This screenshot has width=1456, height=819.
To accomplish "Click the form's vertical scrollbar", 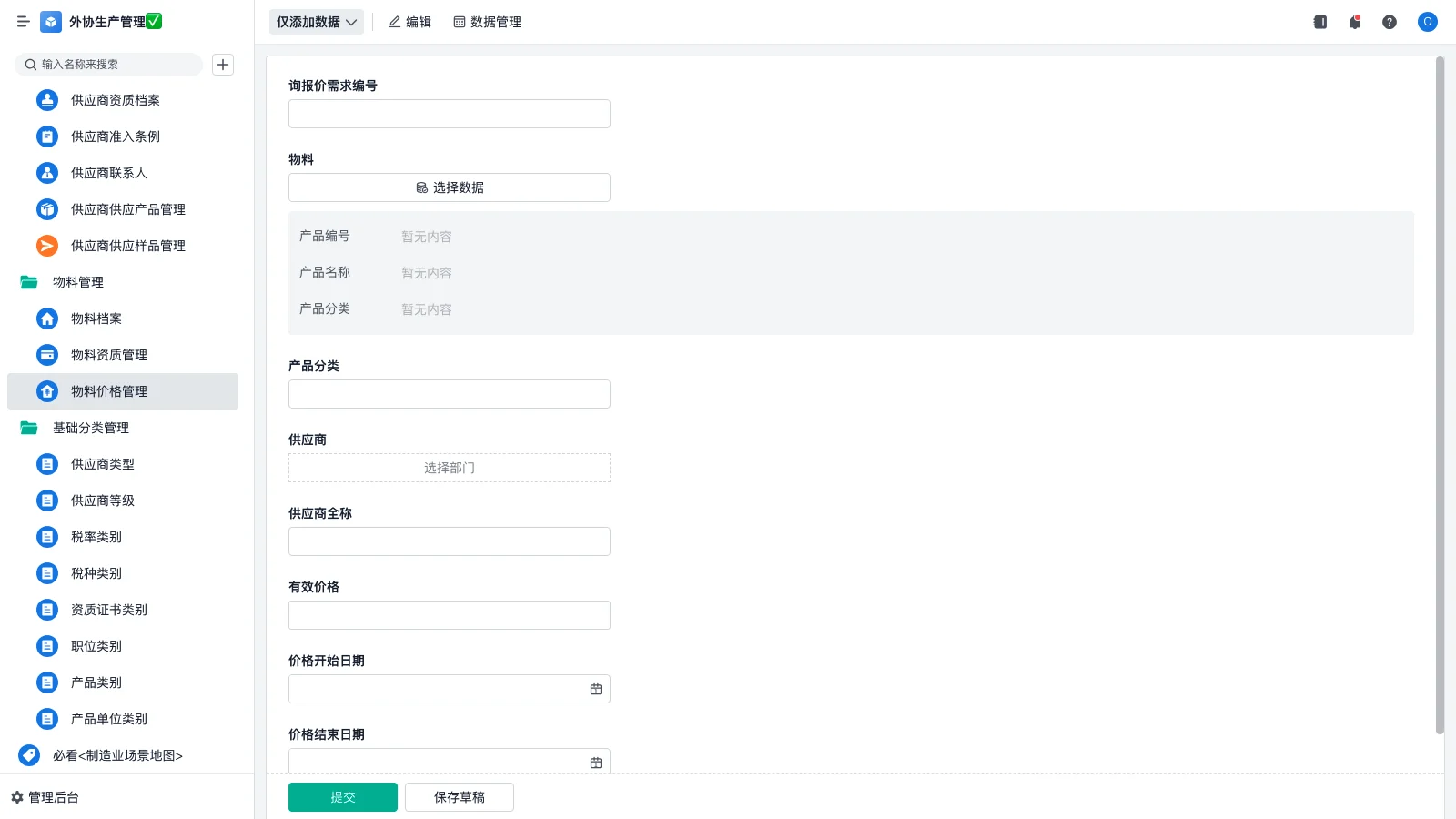I will click(x=1440, y=395).
